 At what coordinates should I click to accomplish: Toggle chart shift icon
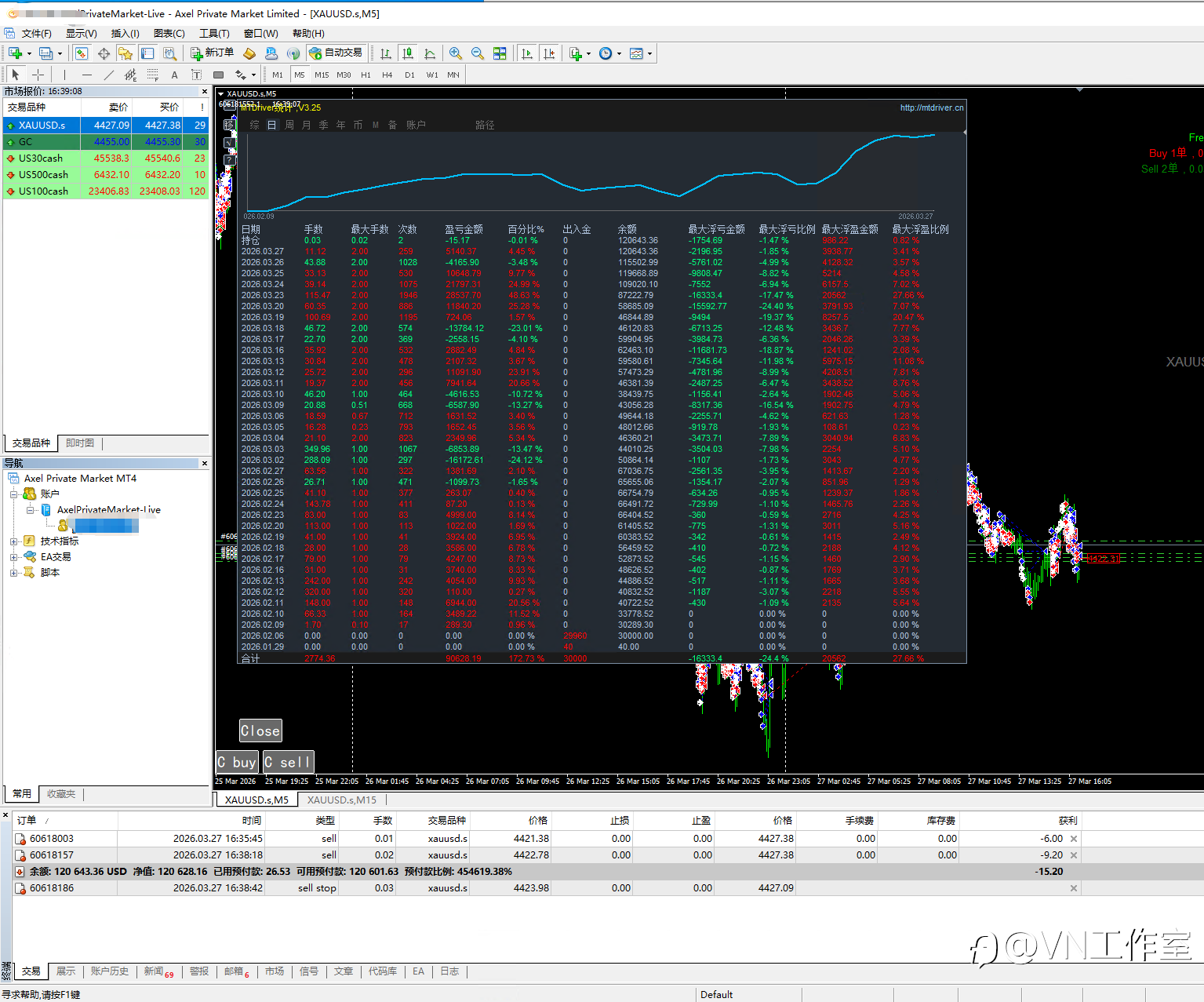[x=549, y=53]
